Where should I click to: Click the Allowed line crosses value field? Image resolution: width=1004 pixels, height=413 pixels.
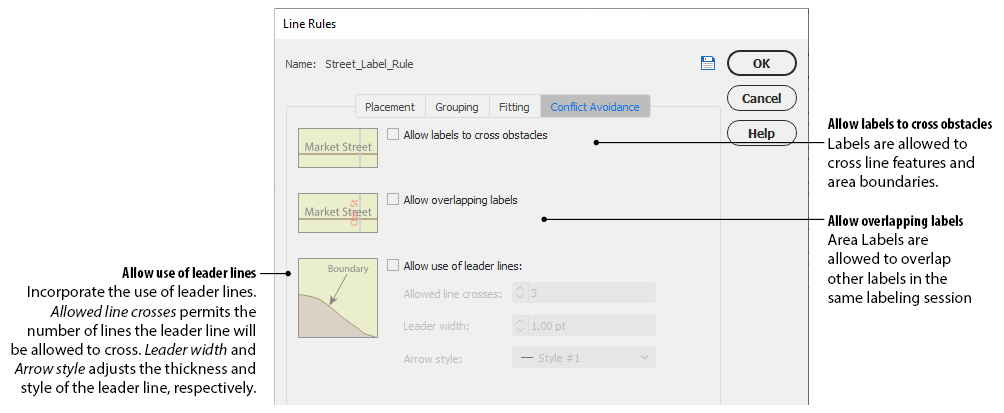590,293
